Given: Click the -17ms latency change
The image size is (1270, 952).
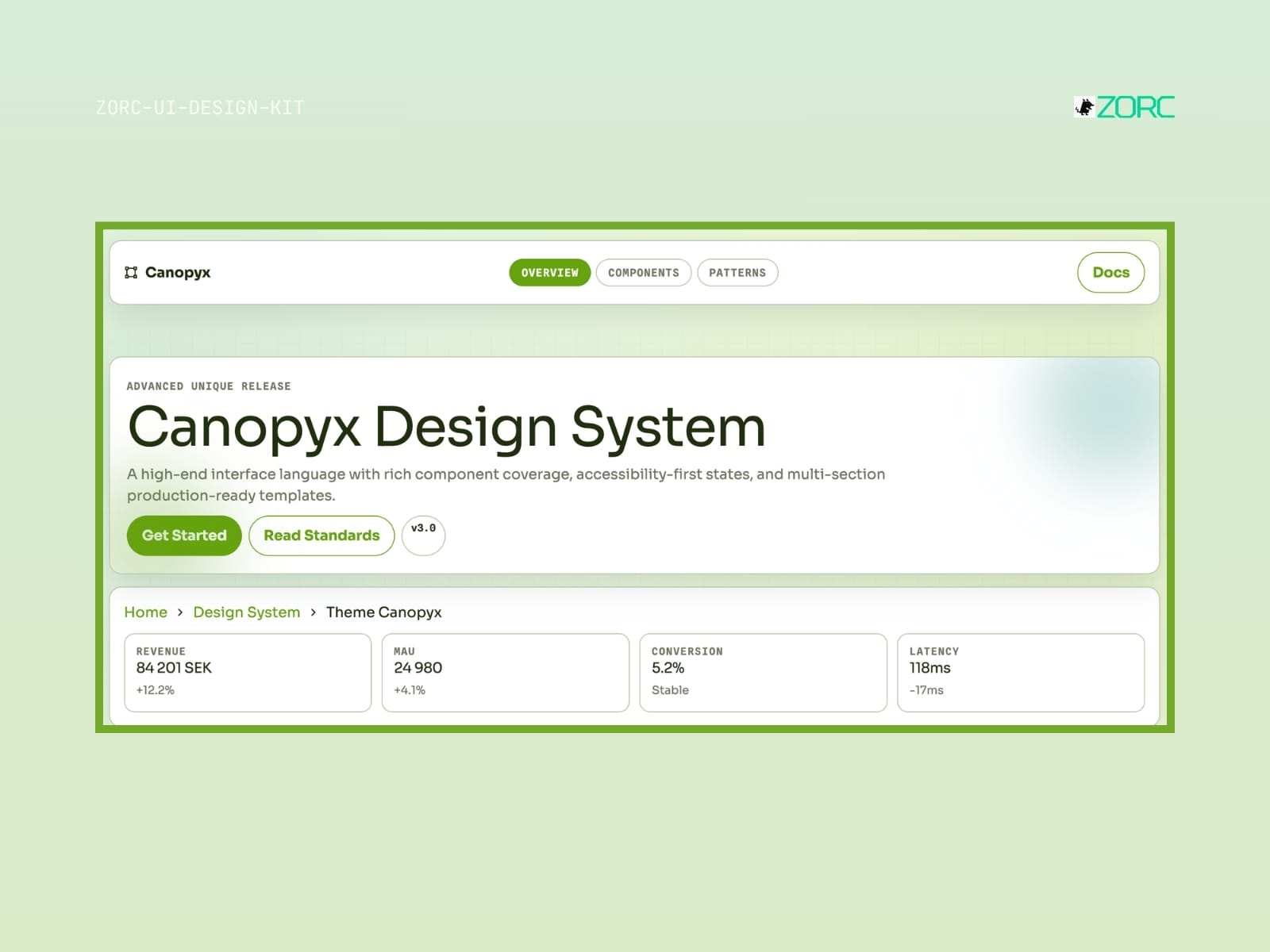Looking at the screenshot, I should (926, 690).
